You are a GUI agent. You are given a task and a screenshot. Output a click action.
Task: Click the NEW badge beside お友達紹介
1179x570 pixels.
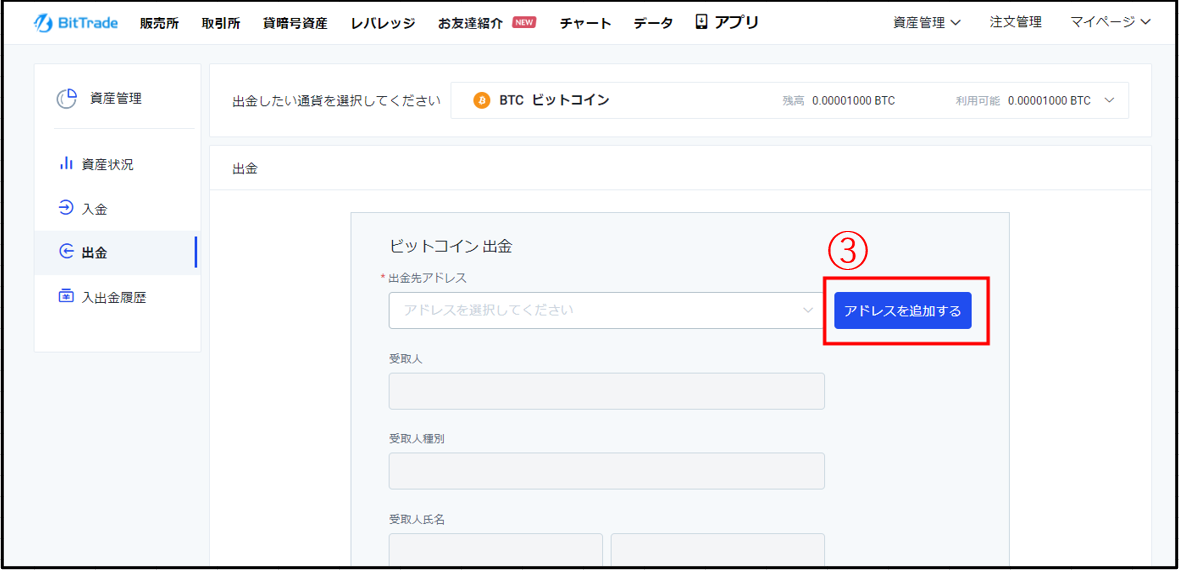tap(524, 22)
